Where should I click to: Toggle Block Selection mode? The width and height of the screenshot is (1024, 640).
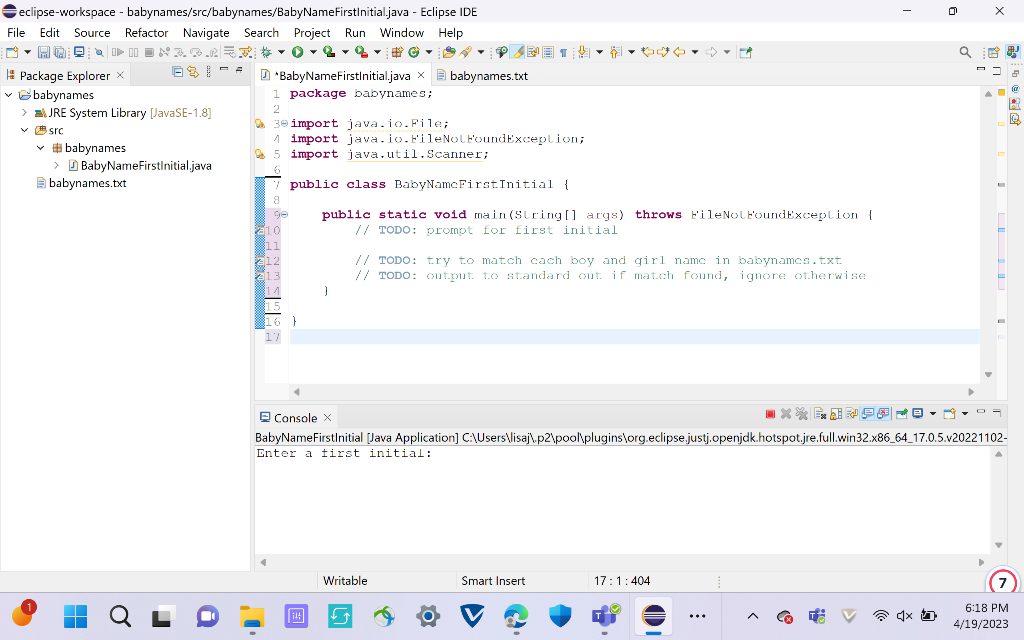(x=548, y=52)
